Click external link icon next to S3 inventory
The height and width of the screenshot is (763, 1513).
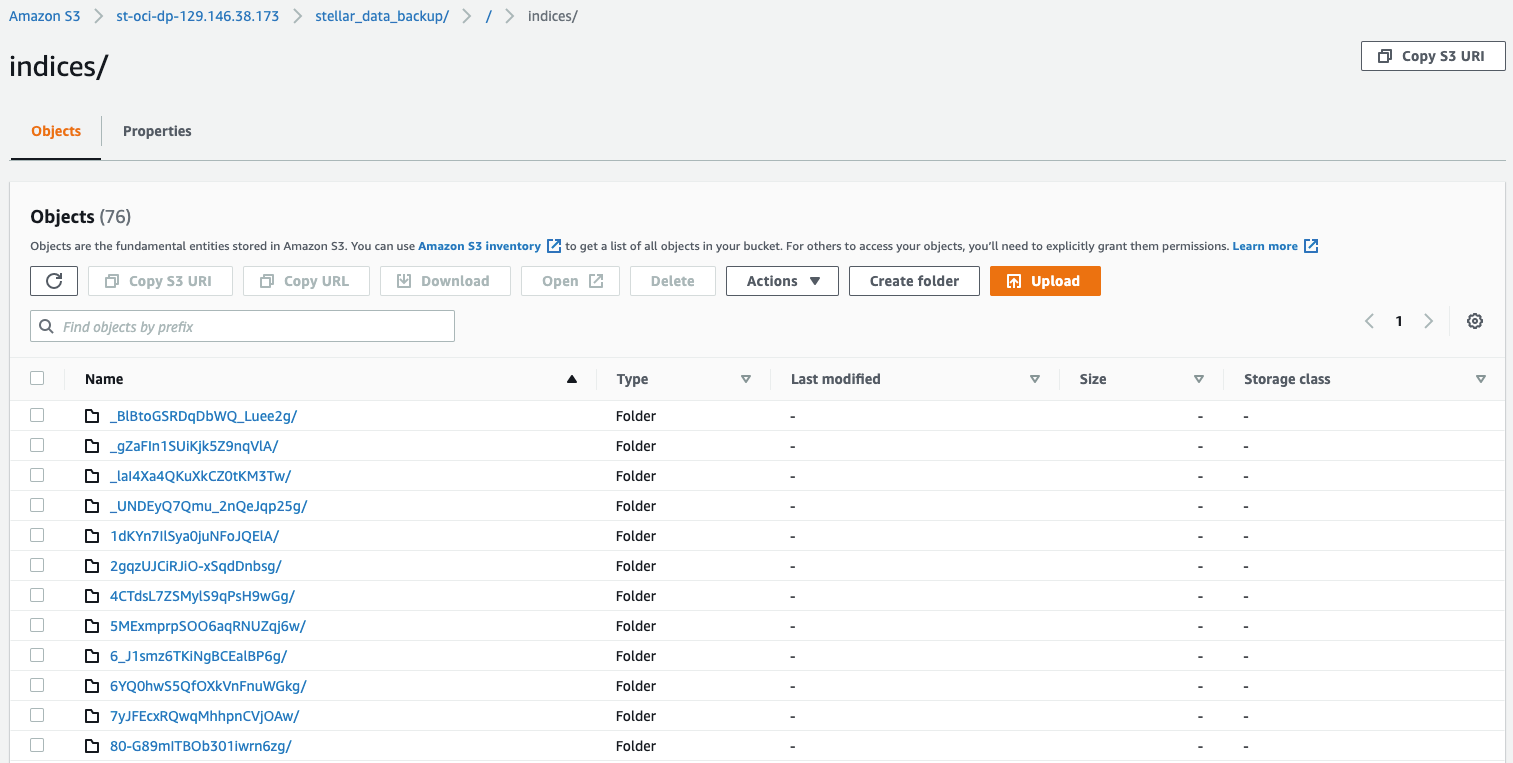coord(553,246)
